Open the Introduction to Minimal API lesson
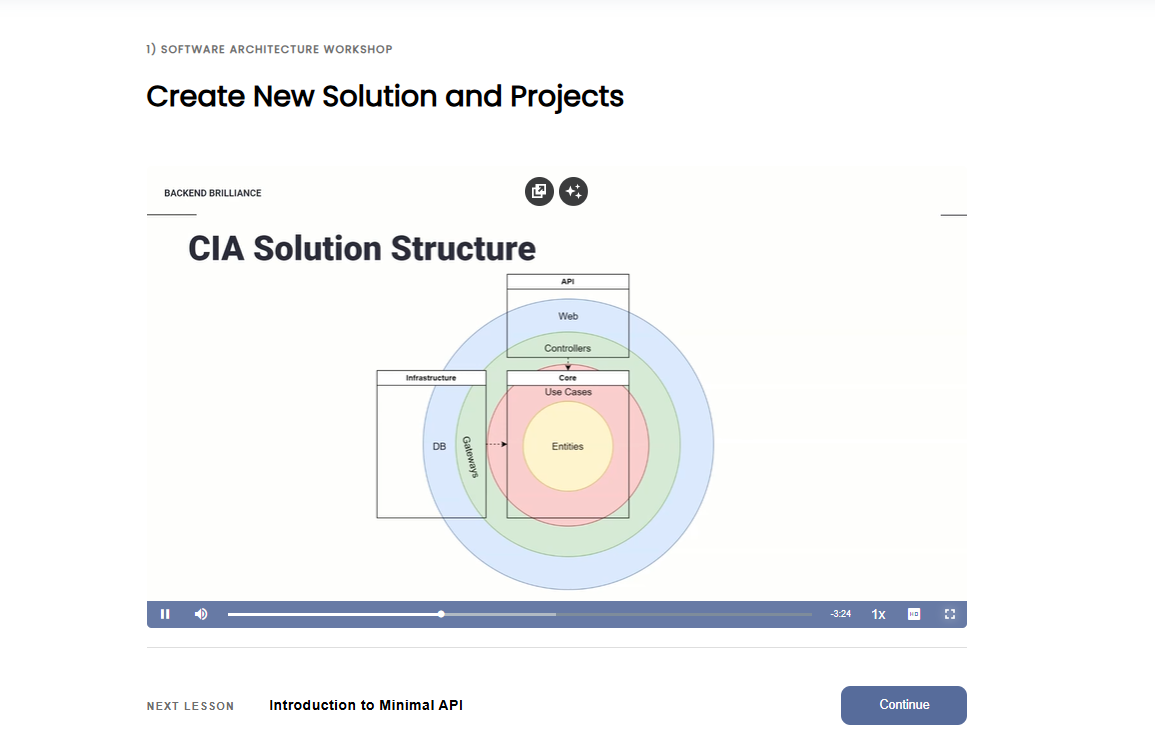 tap(366, 705)
